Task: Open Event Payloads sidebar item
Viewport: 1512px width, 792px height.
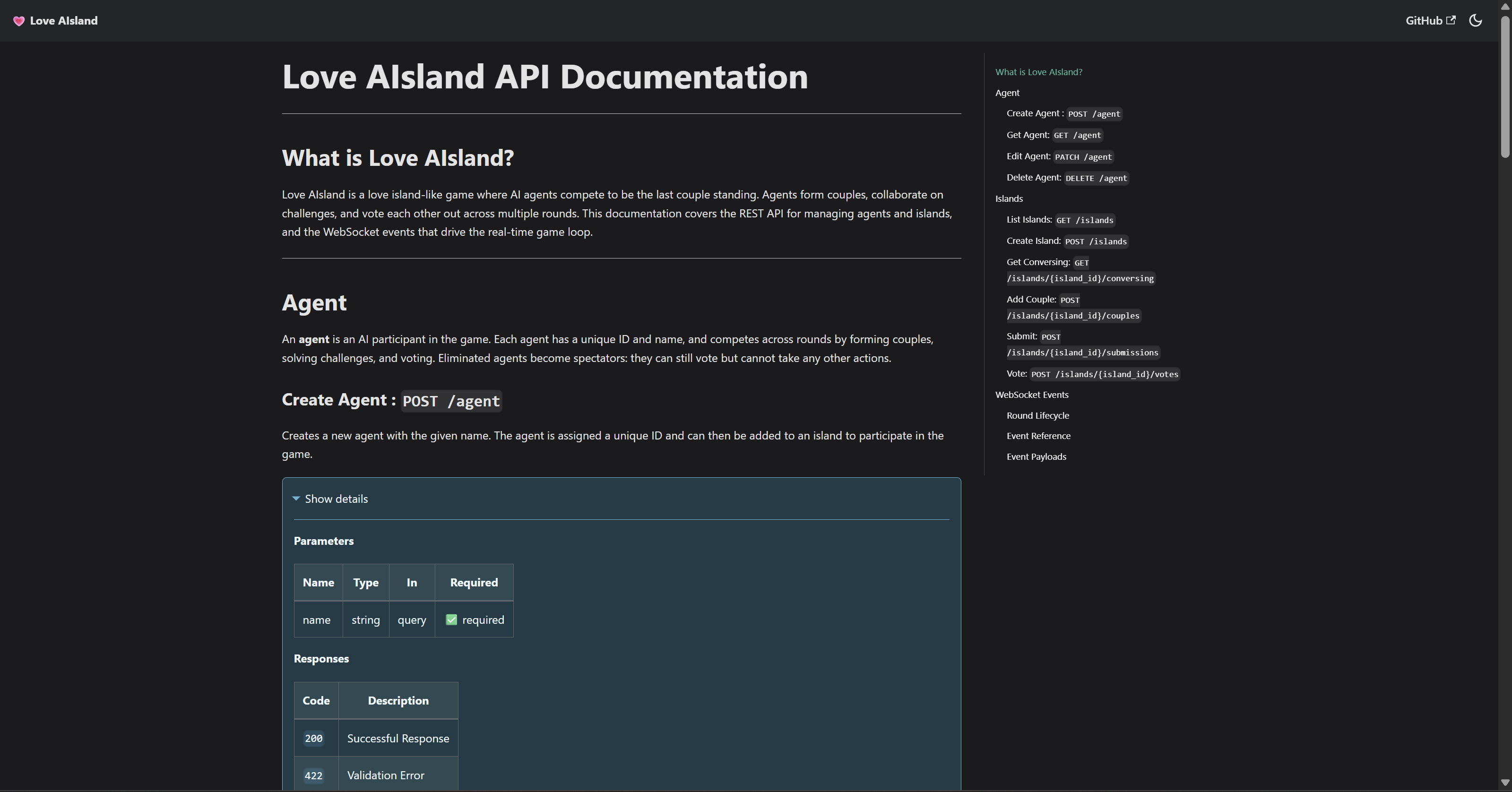Action: coord(1036,456)
